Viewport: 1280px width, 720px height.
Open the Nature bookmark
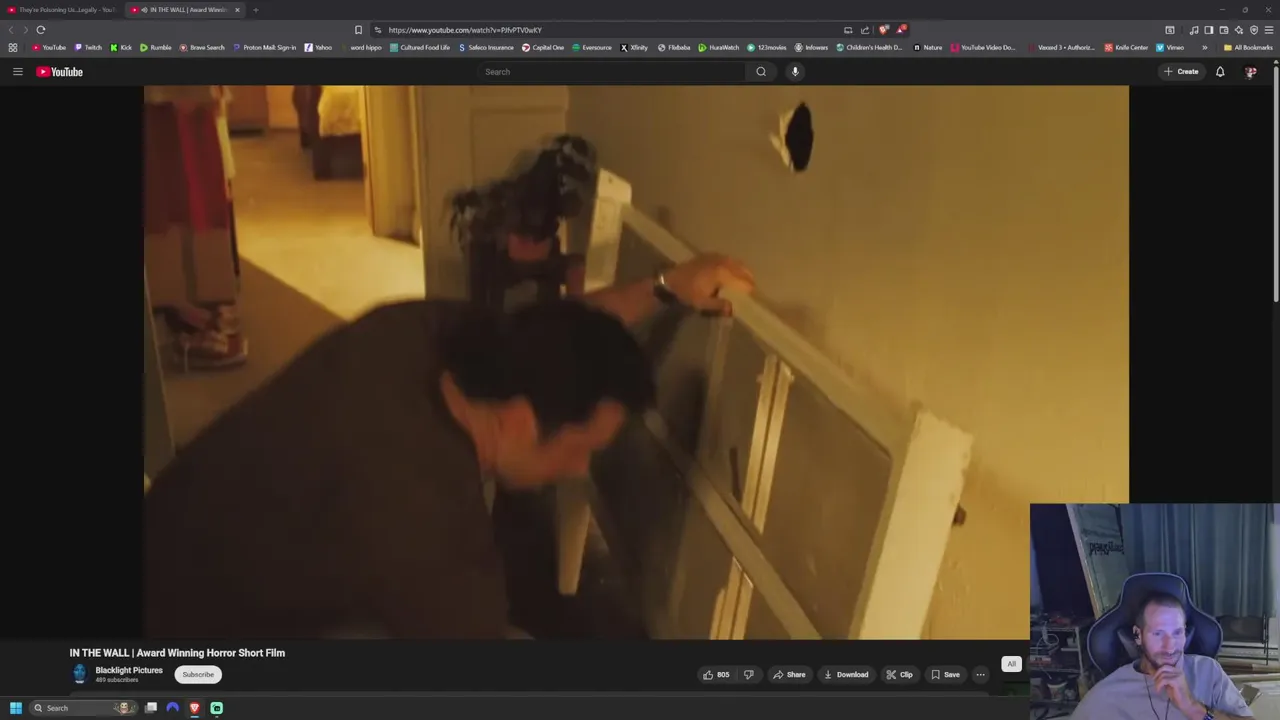click(x=927, y=47)
